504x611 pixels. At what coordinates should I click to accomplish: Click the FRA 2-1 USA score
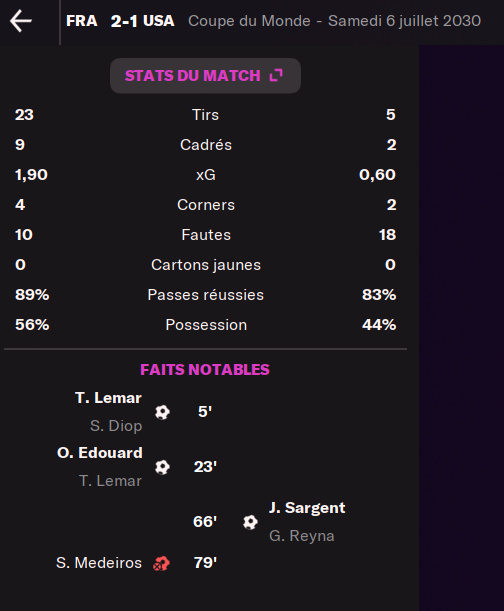(x=120, y=21)
